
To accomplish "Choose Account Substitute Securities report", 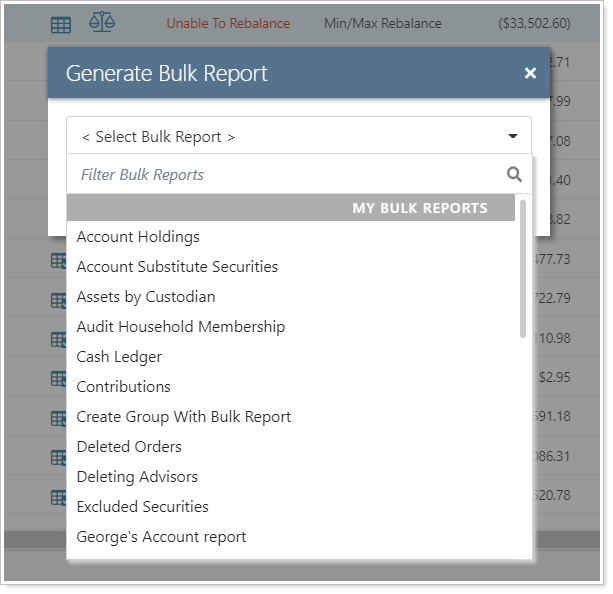I will 177,267.
